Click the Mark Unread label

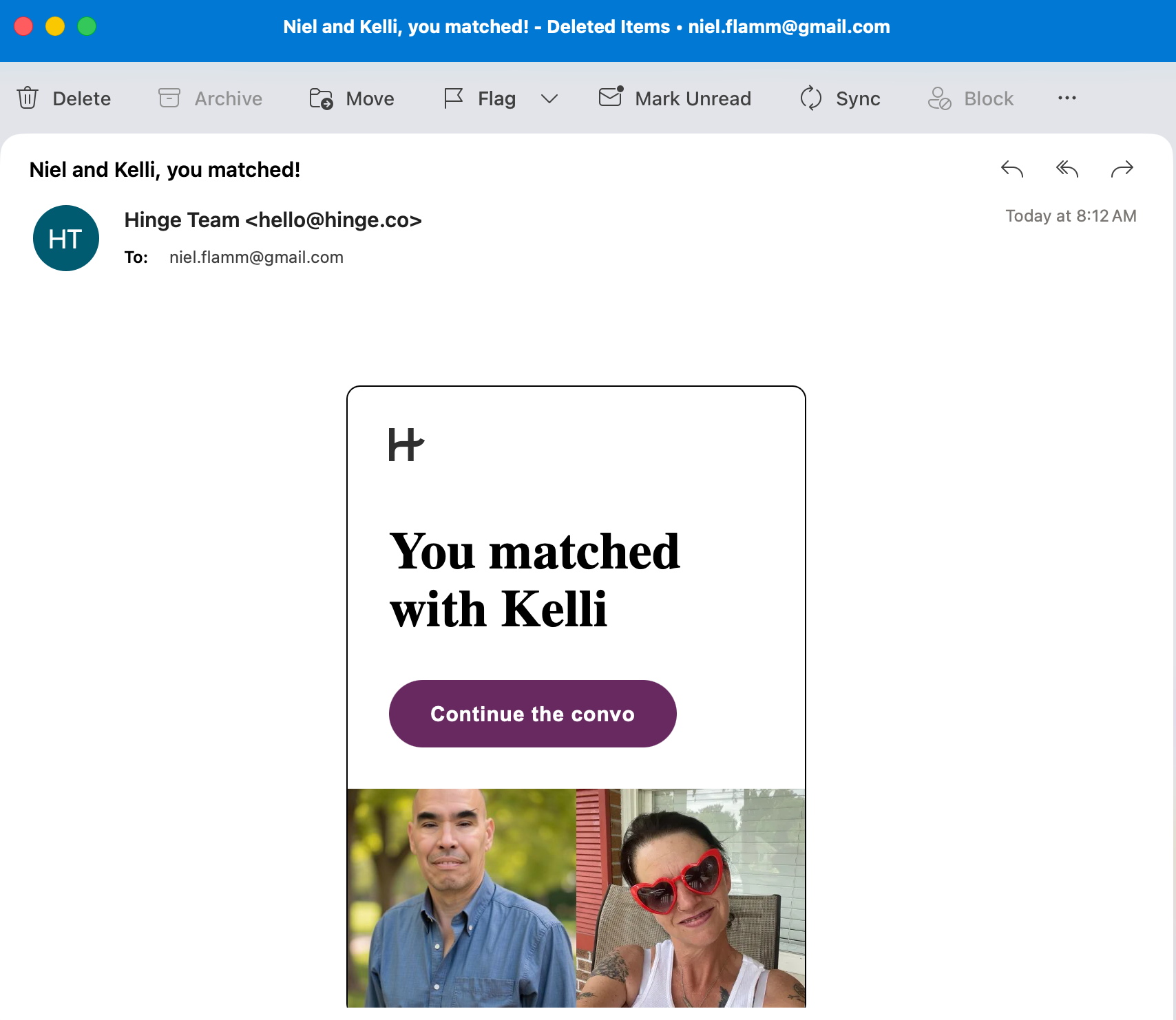click(x=693, y=99)
